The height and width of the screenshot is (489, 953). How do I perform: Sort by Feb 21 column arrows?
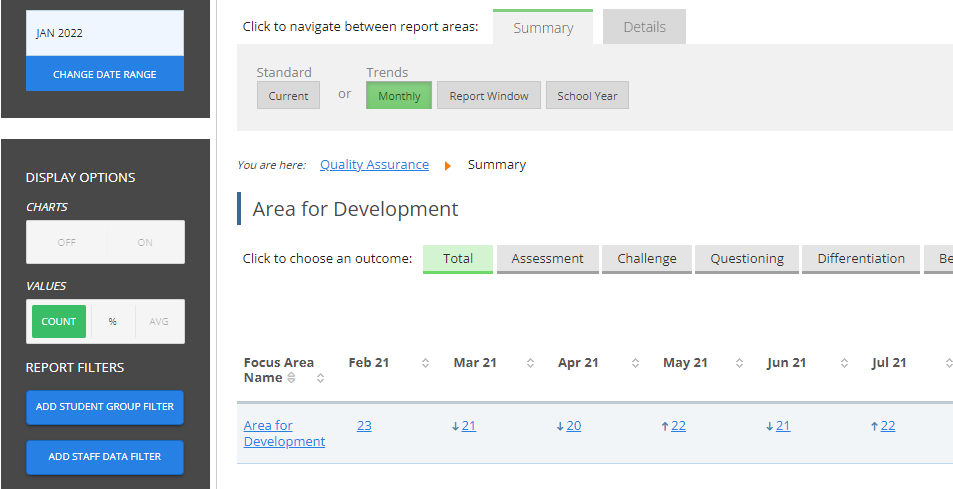[425, 363]
